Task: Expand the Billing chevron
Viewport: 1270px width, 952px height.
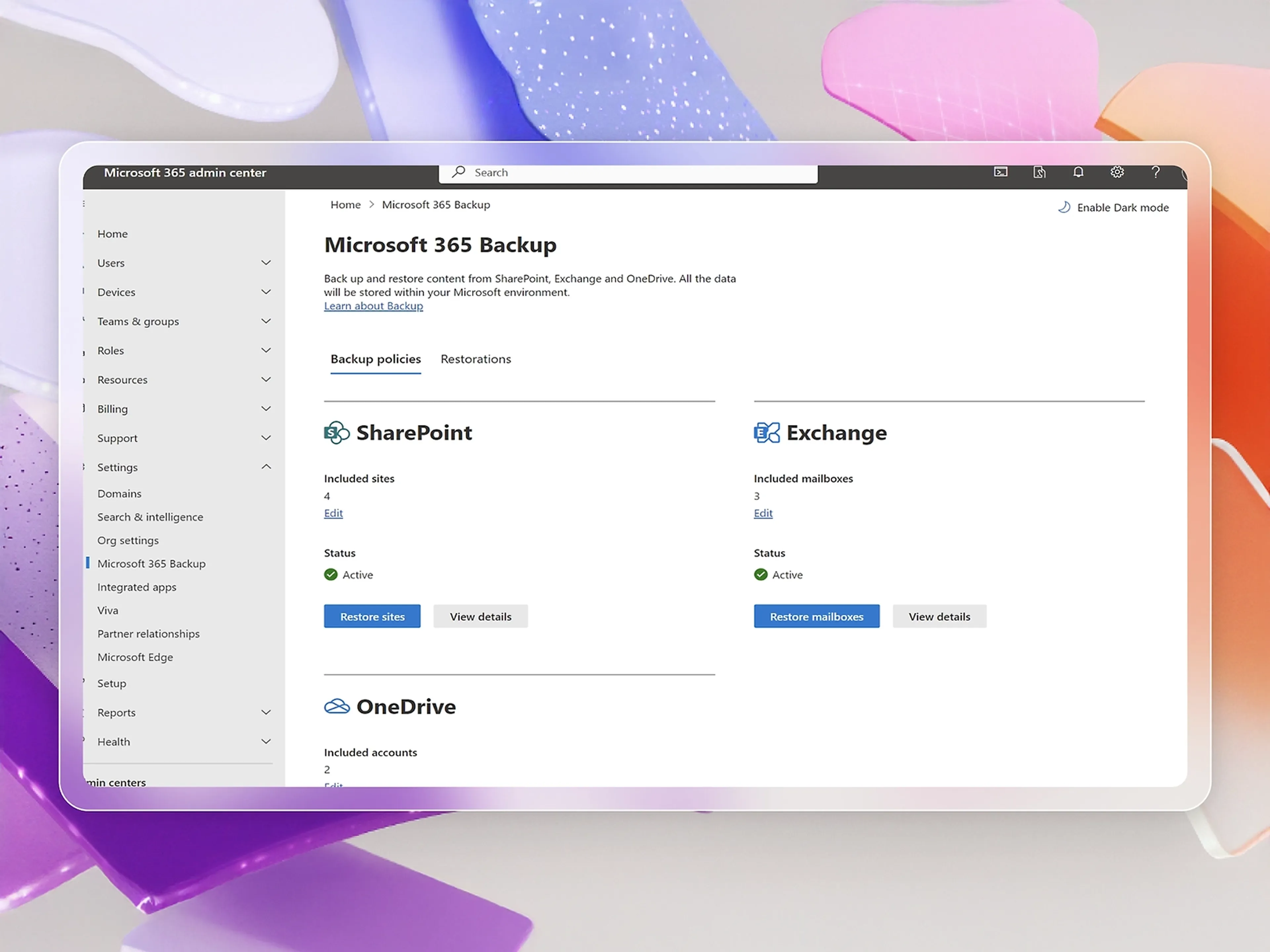Action: pos(266,409)
